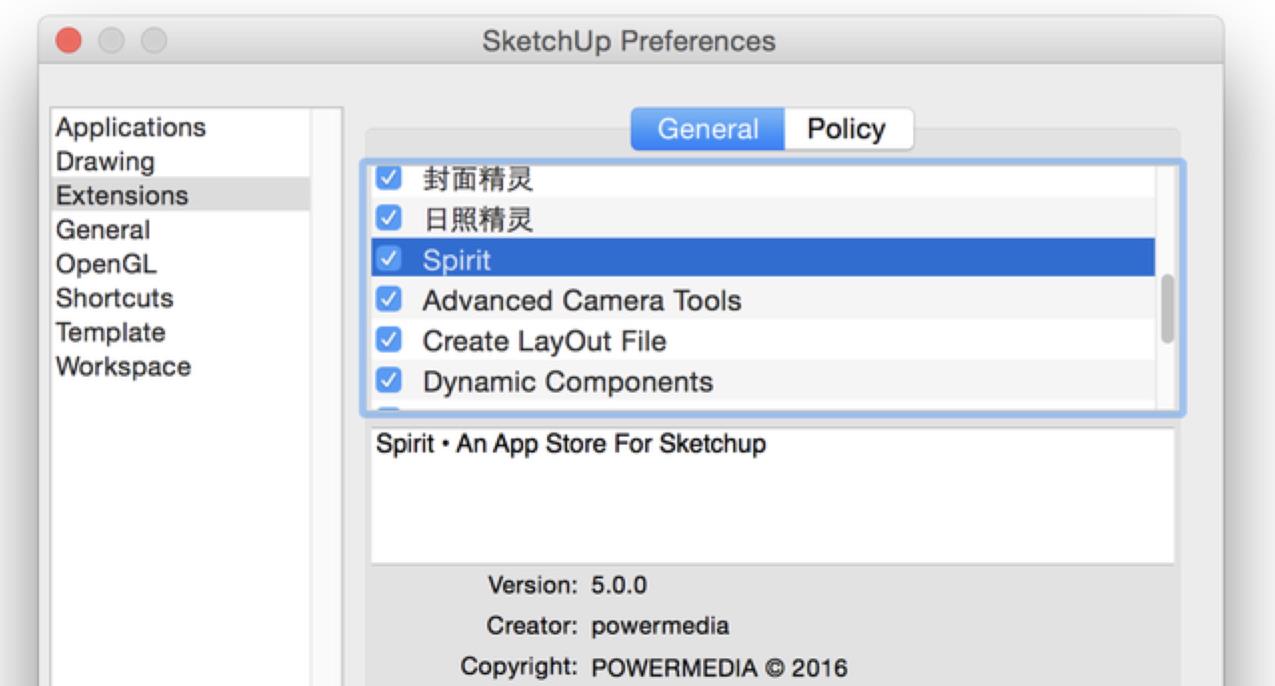1275x686 pixels.
Task: Open the Template preferences category
Action: (x=110, y=332)
